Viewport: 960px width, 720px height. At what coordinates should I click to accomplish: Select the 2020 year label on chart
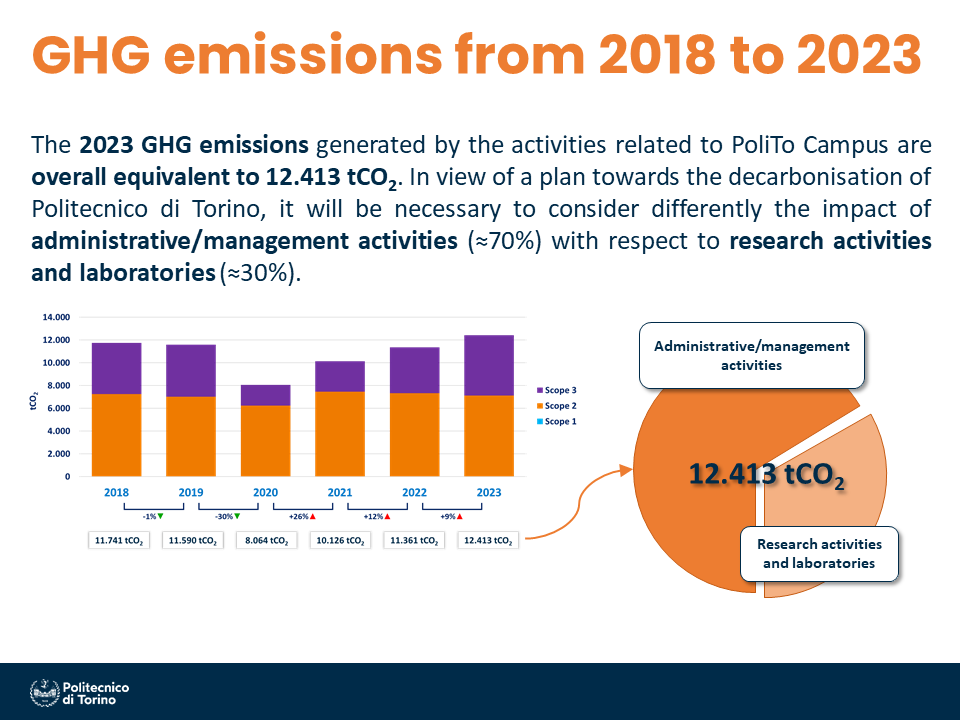(265, 493)
